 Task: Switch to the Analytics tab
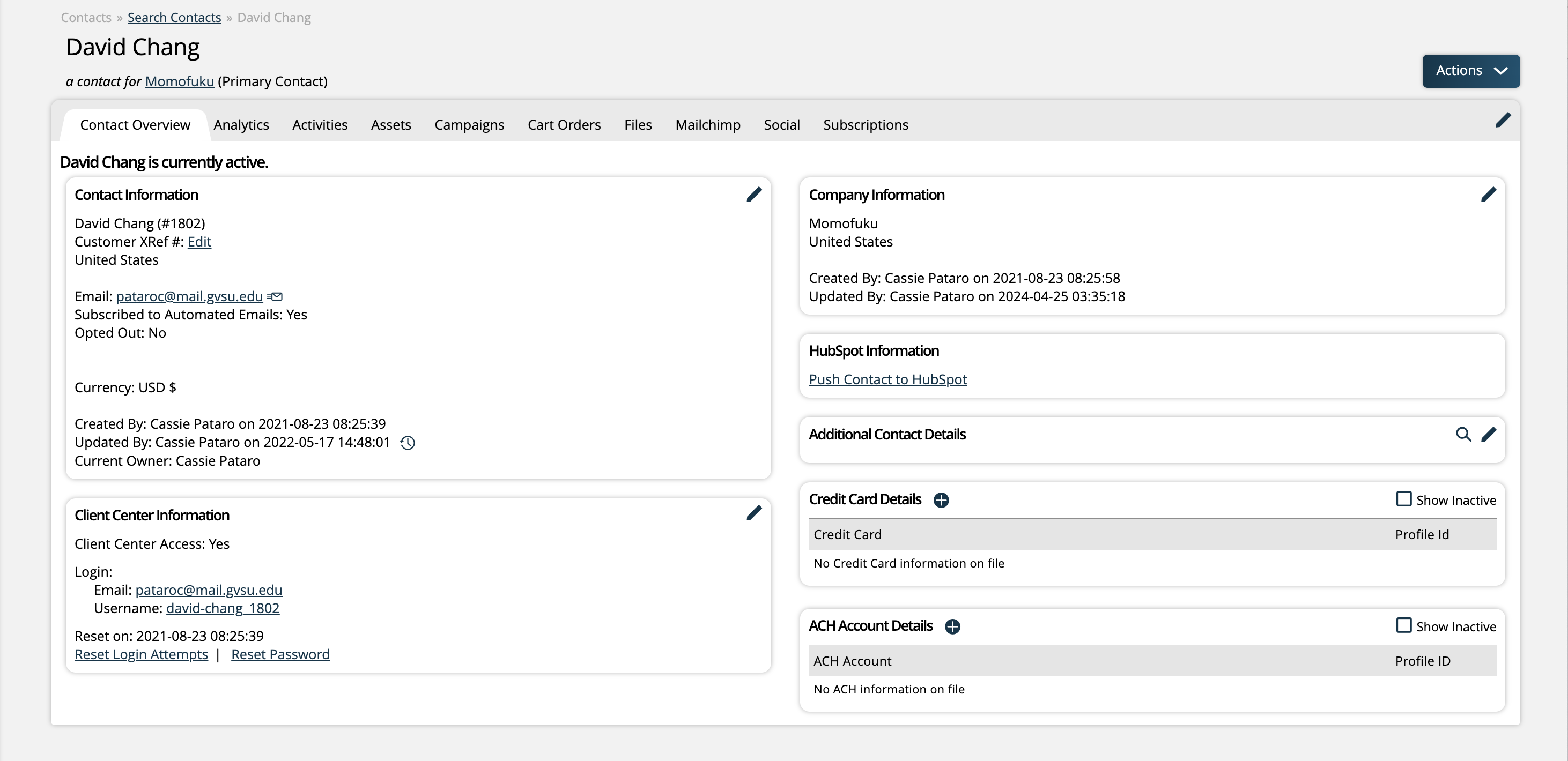click(x=241, y=125)
